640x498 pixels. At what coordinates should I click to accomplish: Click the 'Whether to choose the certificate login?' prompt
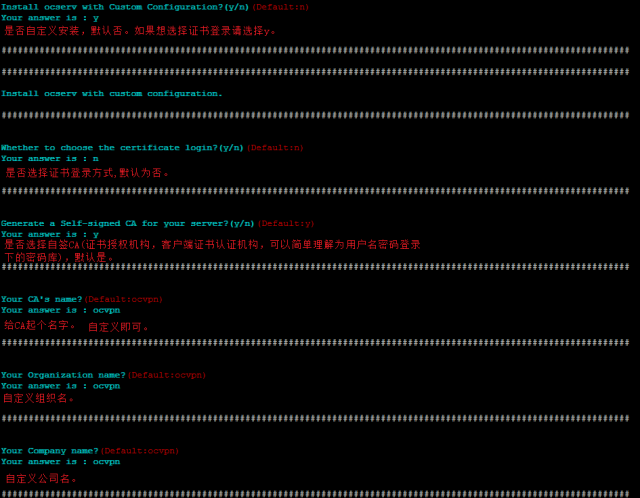[122, 148]
